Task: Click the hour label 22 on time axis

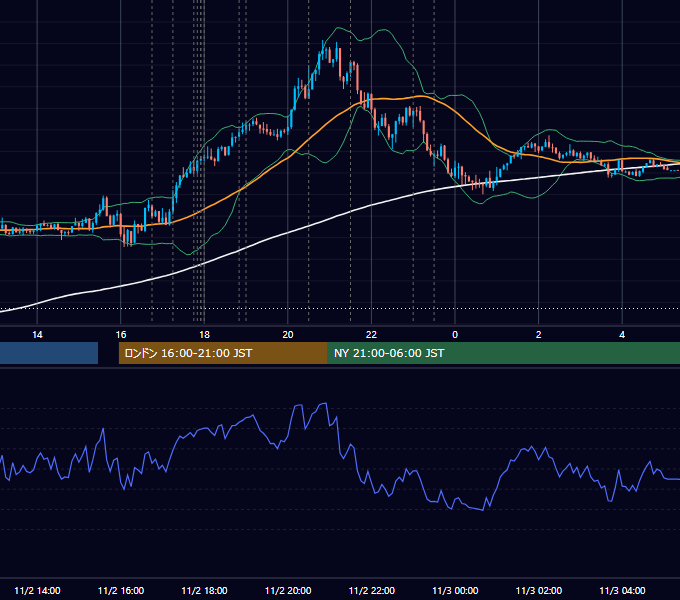Action: pyautogui.click(x=371, y=335)
